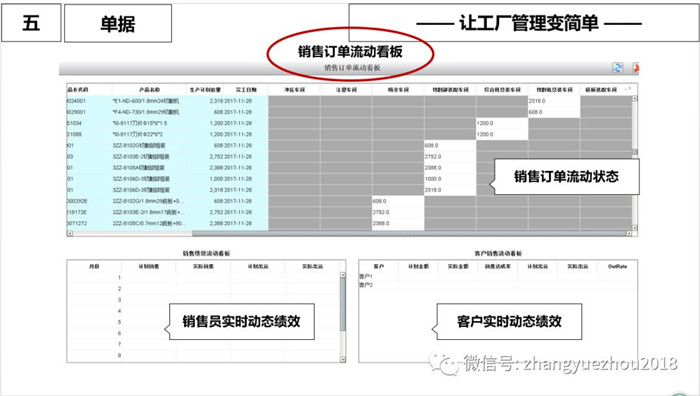
Task: Click the vertical scrollbar thumb of the sales table
Action: [x=342, y=304]
